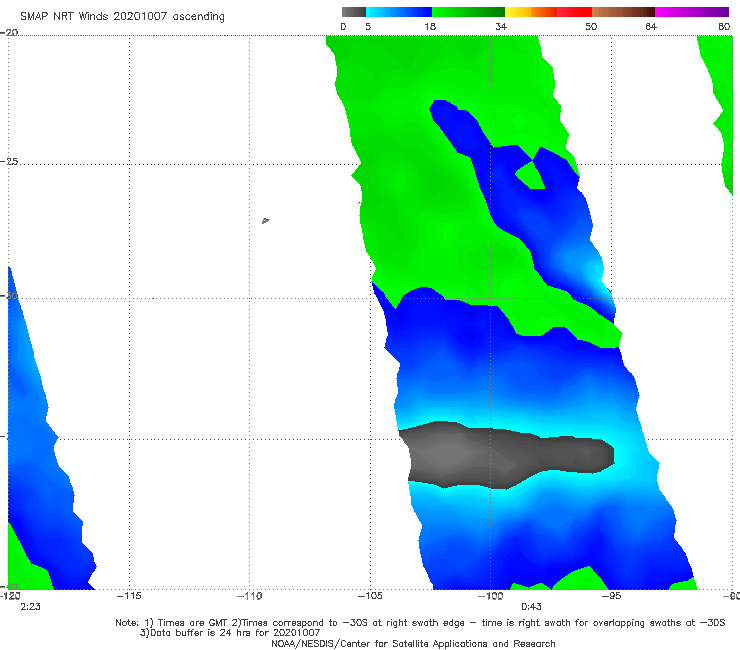Click the '-25' latitude axis label
This screenshot has width=740, height=650.
tap(9, 161)
